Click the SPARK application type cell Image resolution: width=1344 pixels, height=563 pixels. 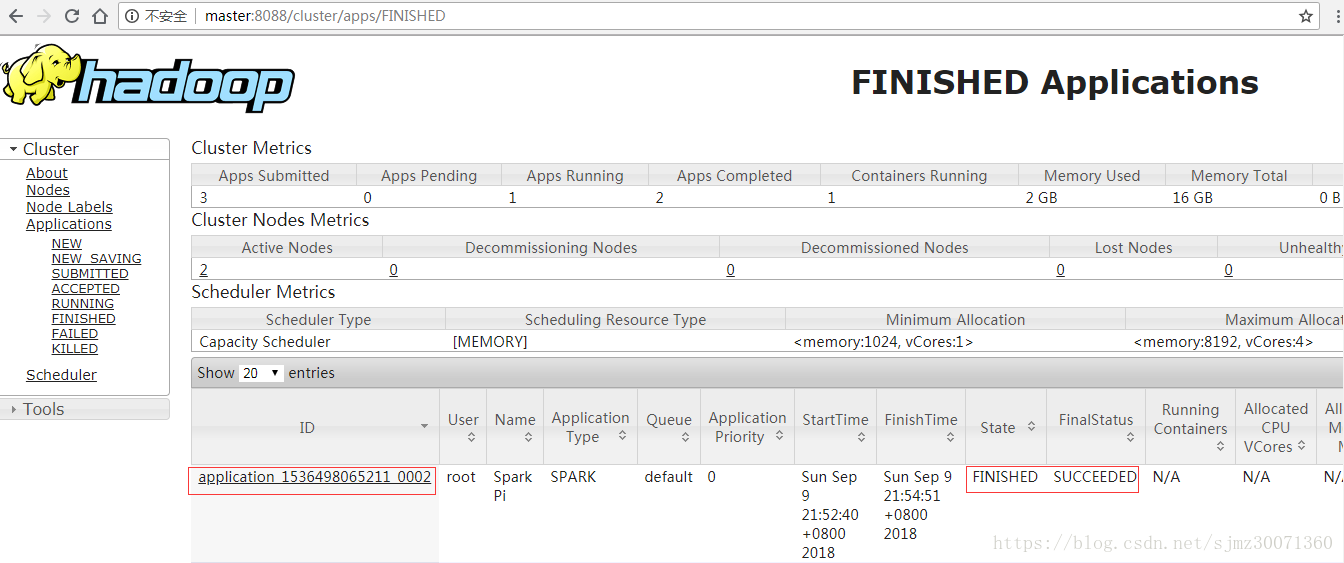(x=573, y=477)
